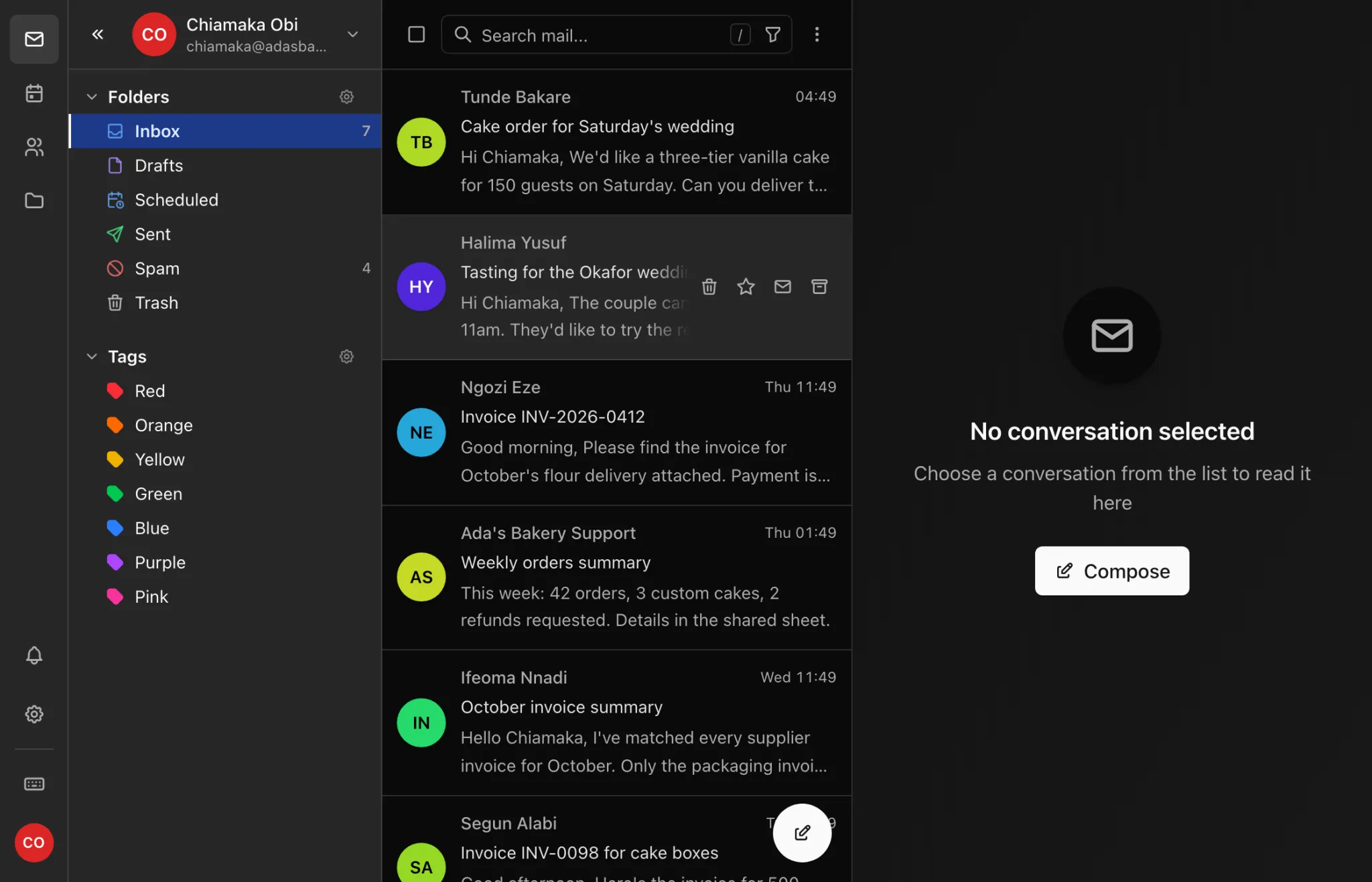Screen dimensions: 1372x882
Task: Focus the Search mail field
Action: click(616, 34)
